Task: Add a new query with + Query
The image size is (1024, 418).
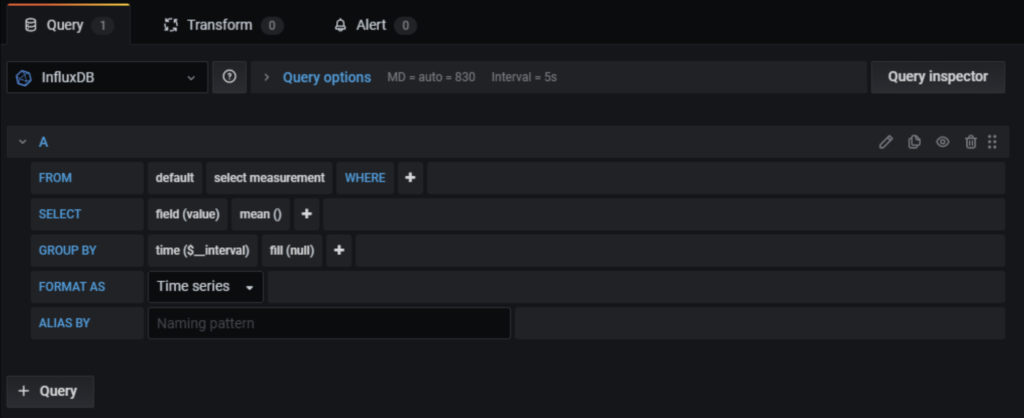Action: pos(51,391)
